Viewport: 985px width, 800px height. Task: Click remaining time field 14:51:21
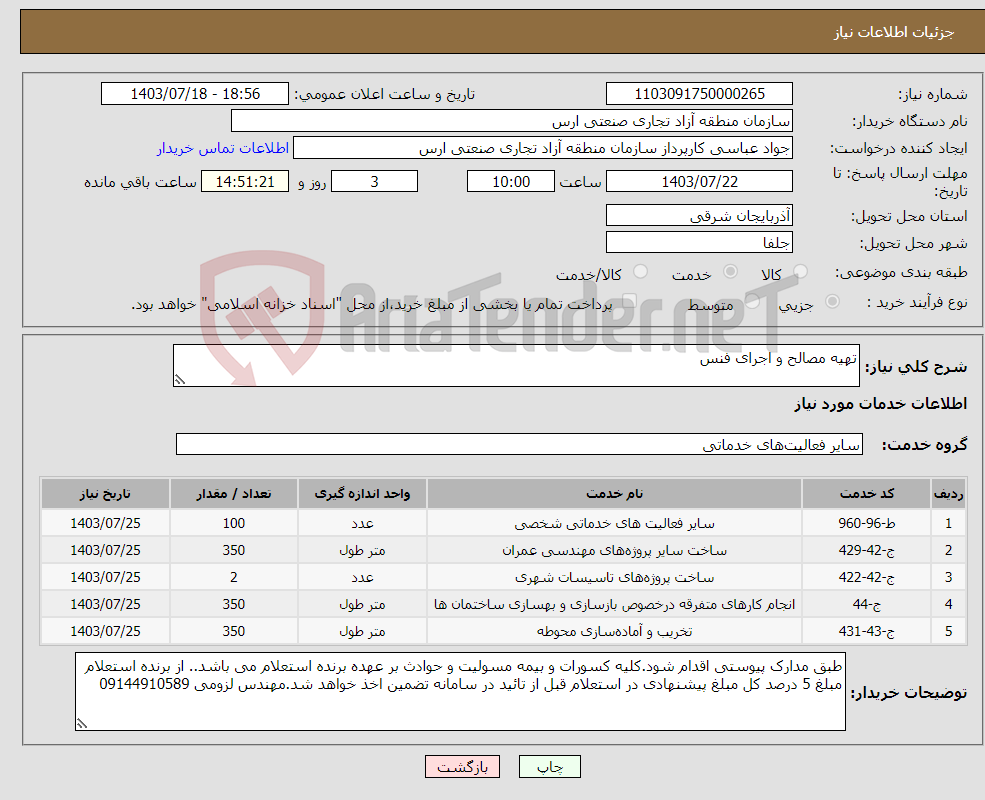245,181
